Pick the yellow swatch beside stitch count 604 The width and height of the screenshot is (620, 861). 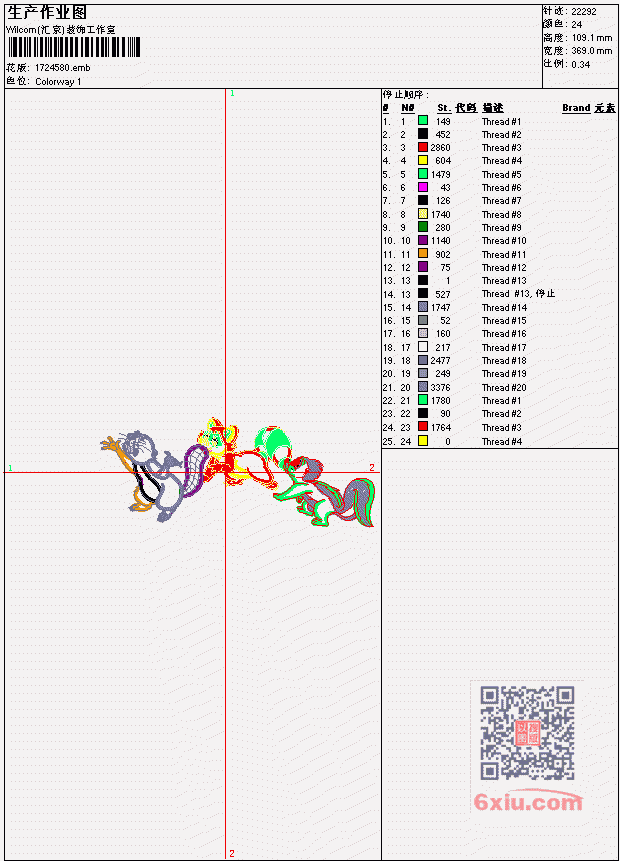tap(423, 160)
